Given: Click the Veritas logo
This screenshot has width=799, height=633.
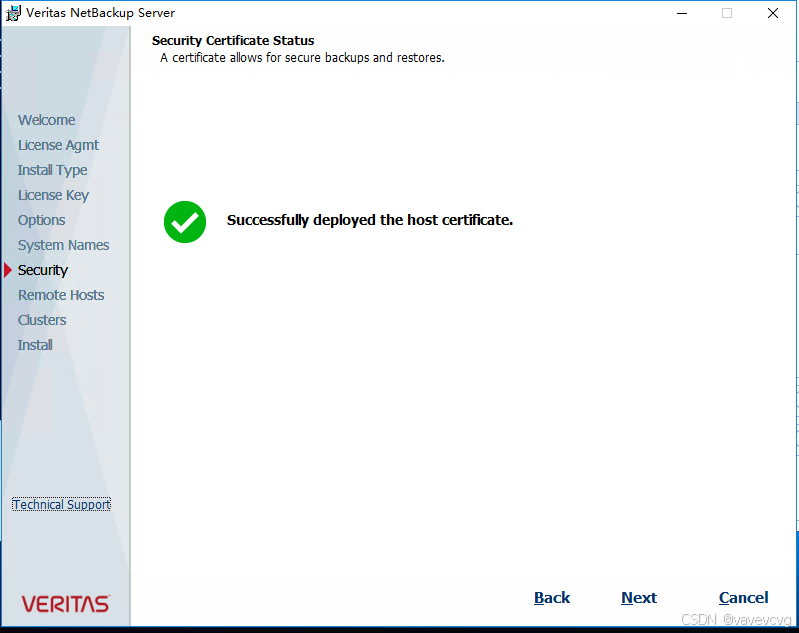Looking at the screenshot, I should pos(65,604).
